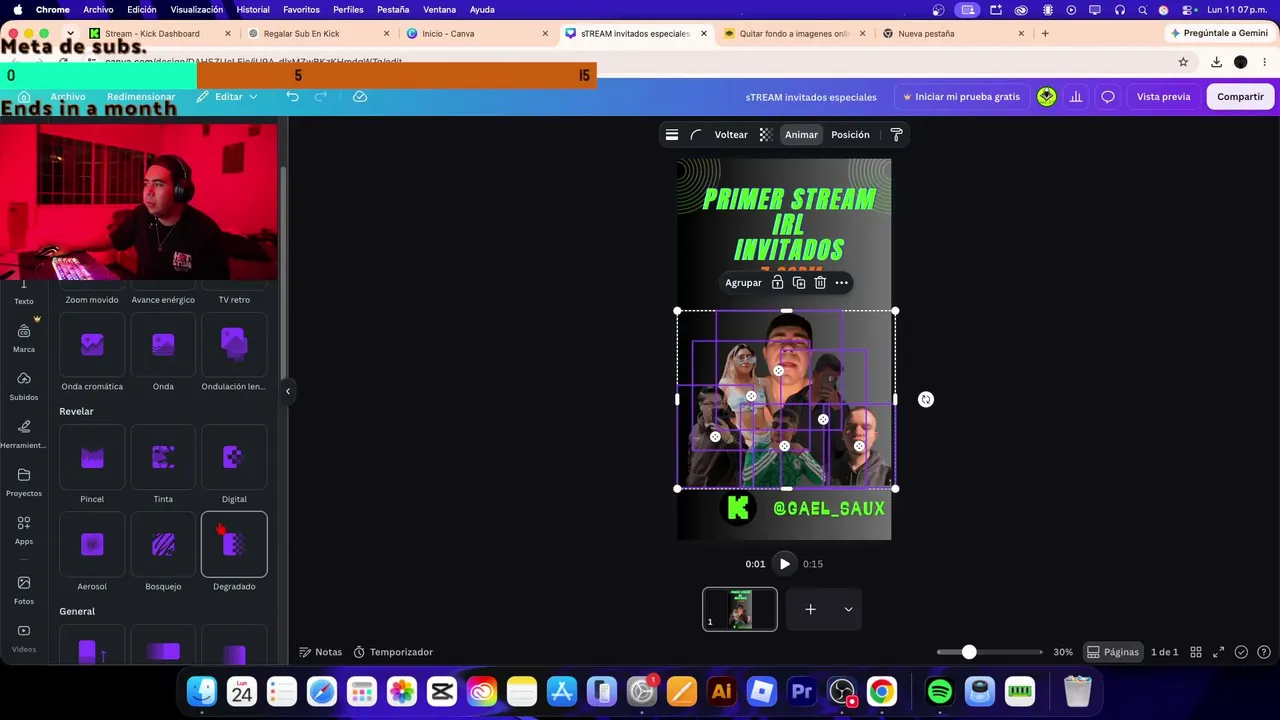Toggle the Páginas thumbnail view
This screenshot has height=720, width=1280.
coord(1113,652)
